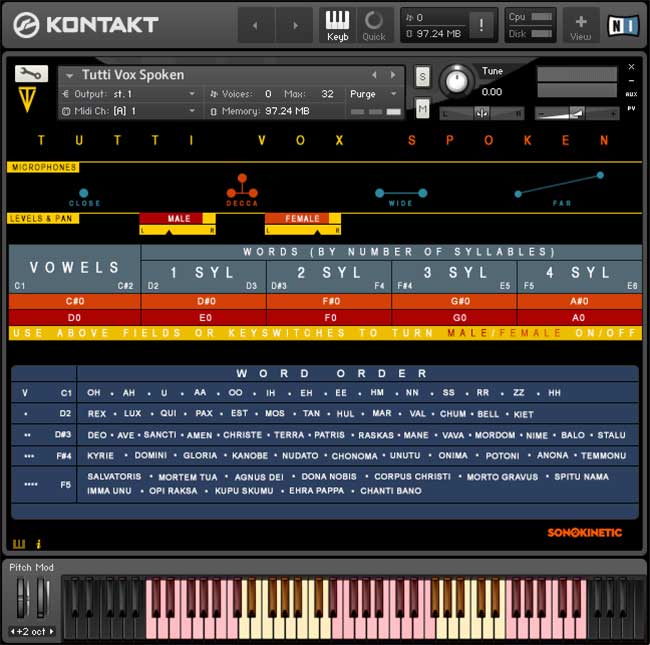Select the 4 SYL words section
Screen dimensions: 650x645
coord(580,277)
